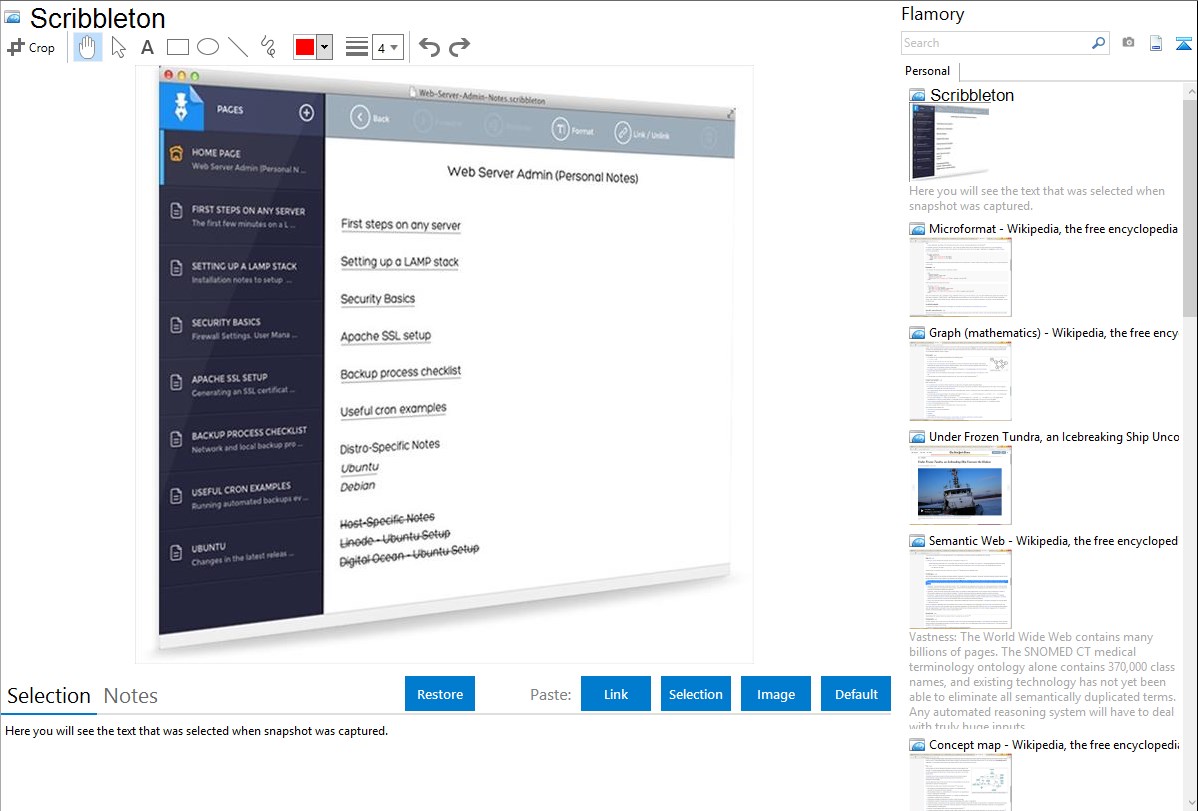Click the Back arrow in Scribbleton screenshot
This screenshot has height=811, width=1198.
click(x=360, y=117)
